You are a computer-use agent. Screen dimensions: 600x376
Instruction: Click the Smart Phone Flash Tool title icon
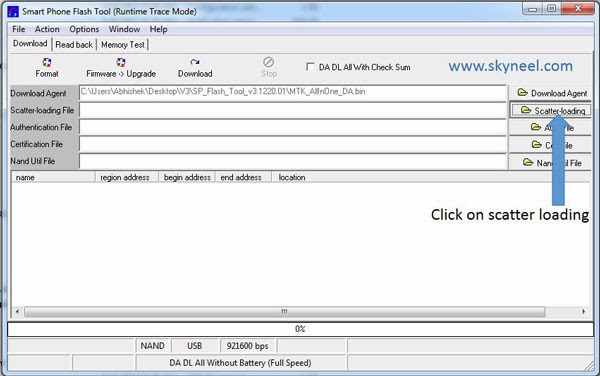13,11
